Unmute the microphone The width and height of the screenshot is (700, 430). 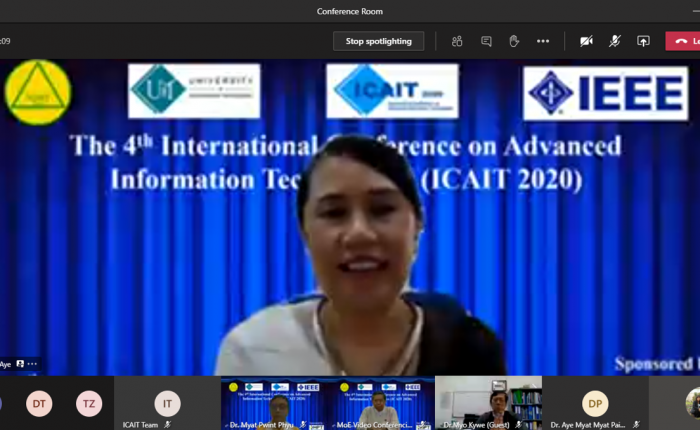615,41
